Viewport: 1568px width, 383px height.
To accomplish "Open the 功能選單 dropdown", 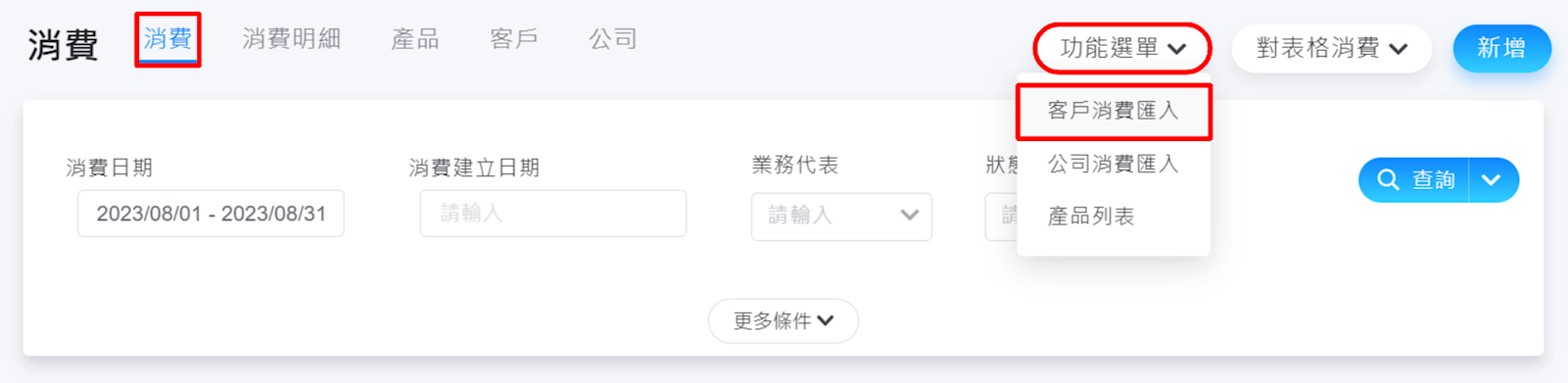I will coord(1122,48).
